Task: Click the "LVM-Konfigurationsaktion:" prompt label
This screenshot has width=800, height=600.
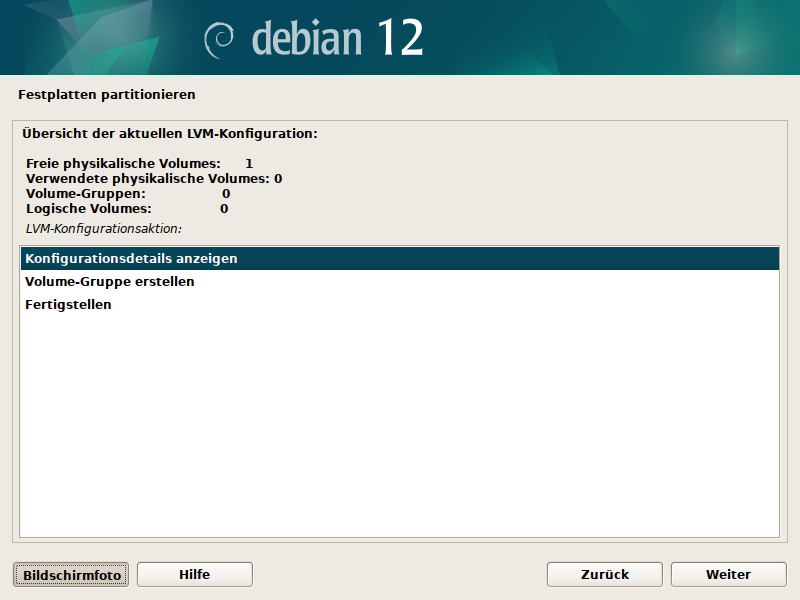Action: (104, 228)
